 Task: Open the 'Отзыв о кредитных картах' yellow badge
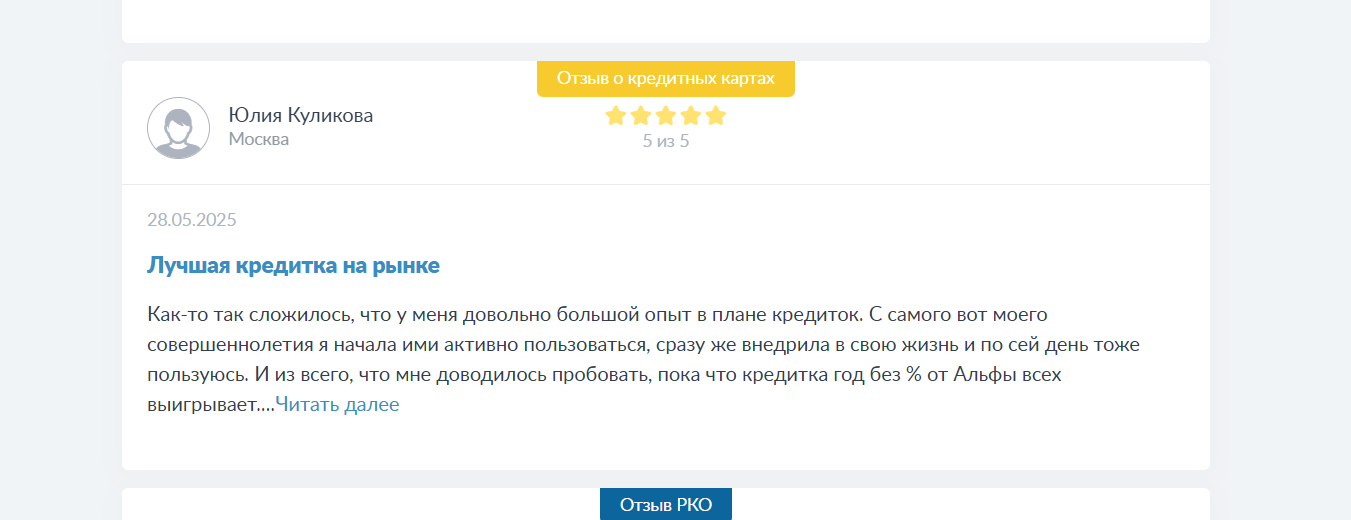click(x=666, y=78)
